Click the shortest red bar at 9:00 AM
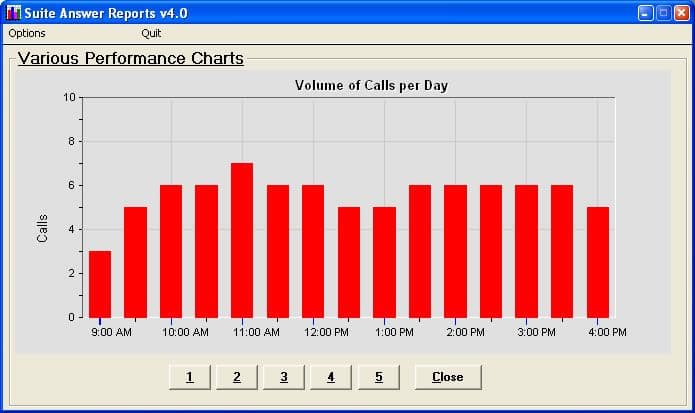This screenshot has height=413, width=695. coord(100,284)
